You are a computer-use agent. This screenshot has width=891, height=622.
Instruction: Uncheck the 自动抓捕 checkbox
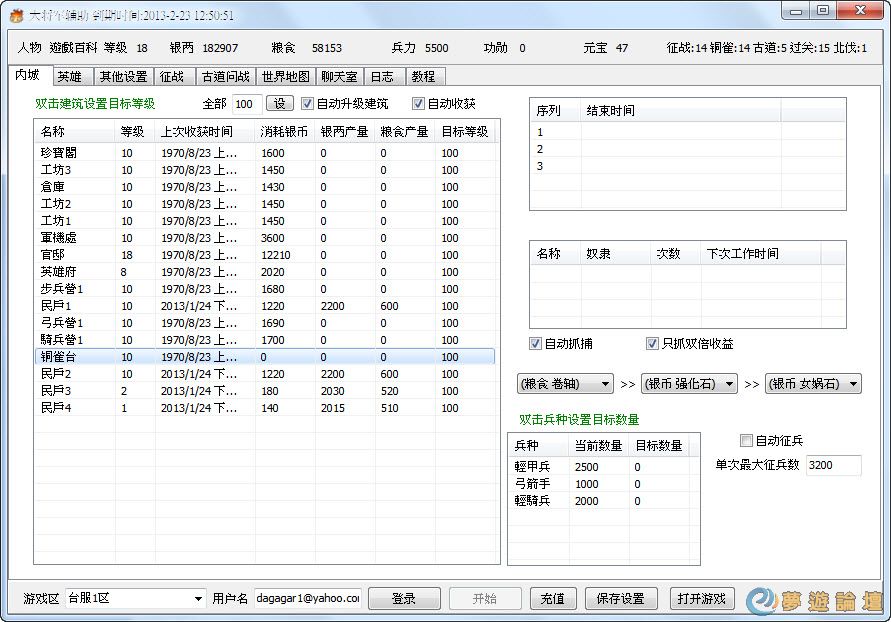point(536,344)
